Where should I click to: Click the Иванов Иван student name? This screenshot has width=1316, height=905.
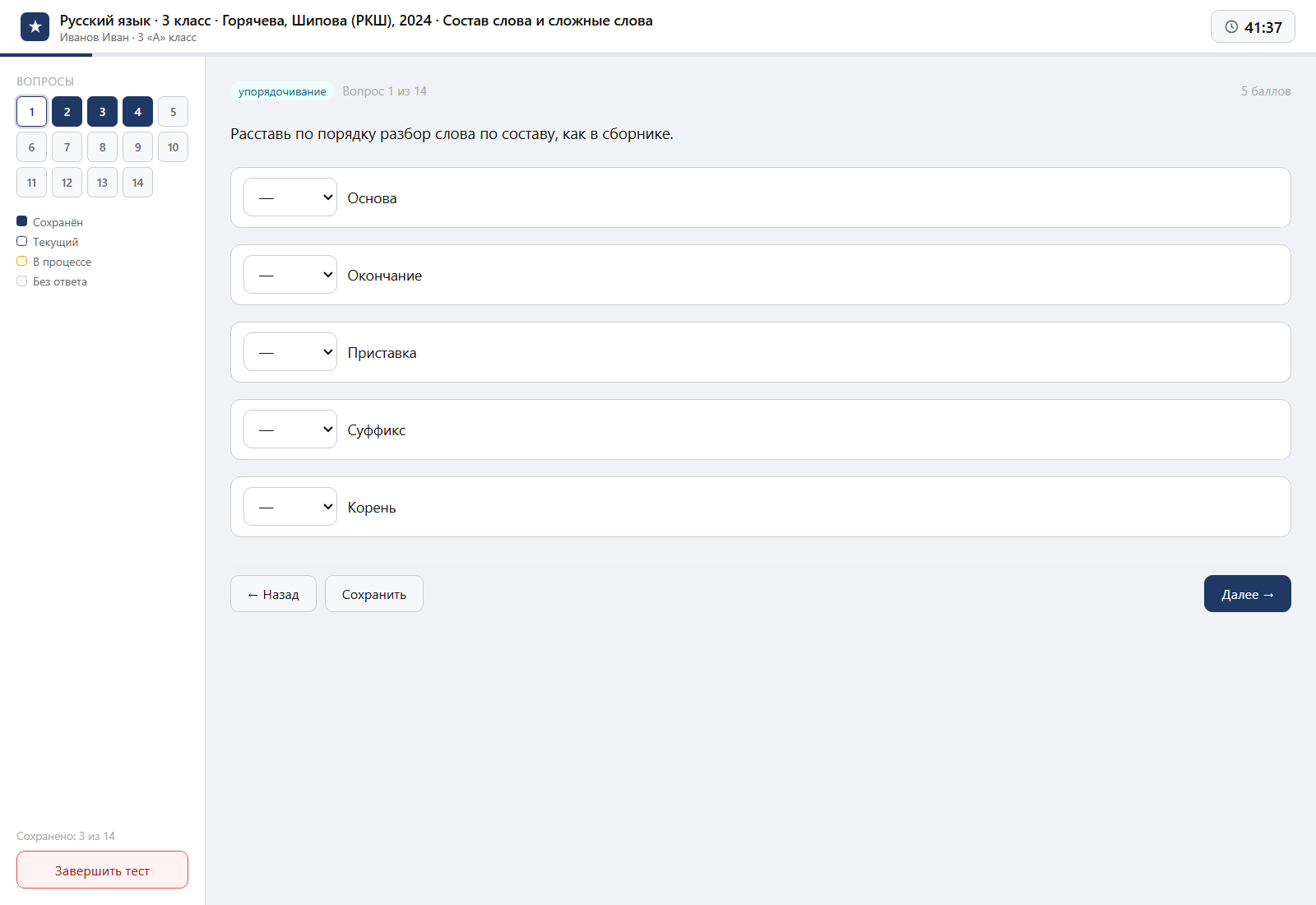tap(94, 37)
